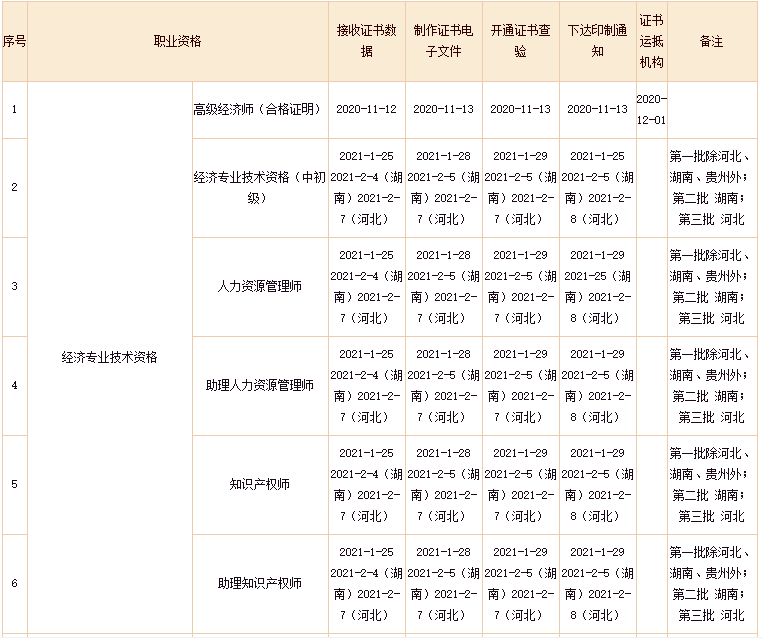
Task: Click the merged 经济专业技术资格 category cell
Action: click(109, 357)
